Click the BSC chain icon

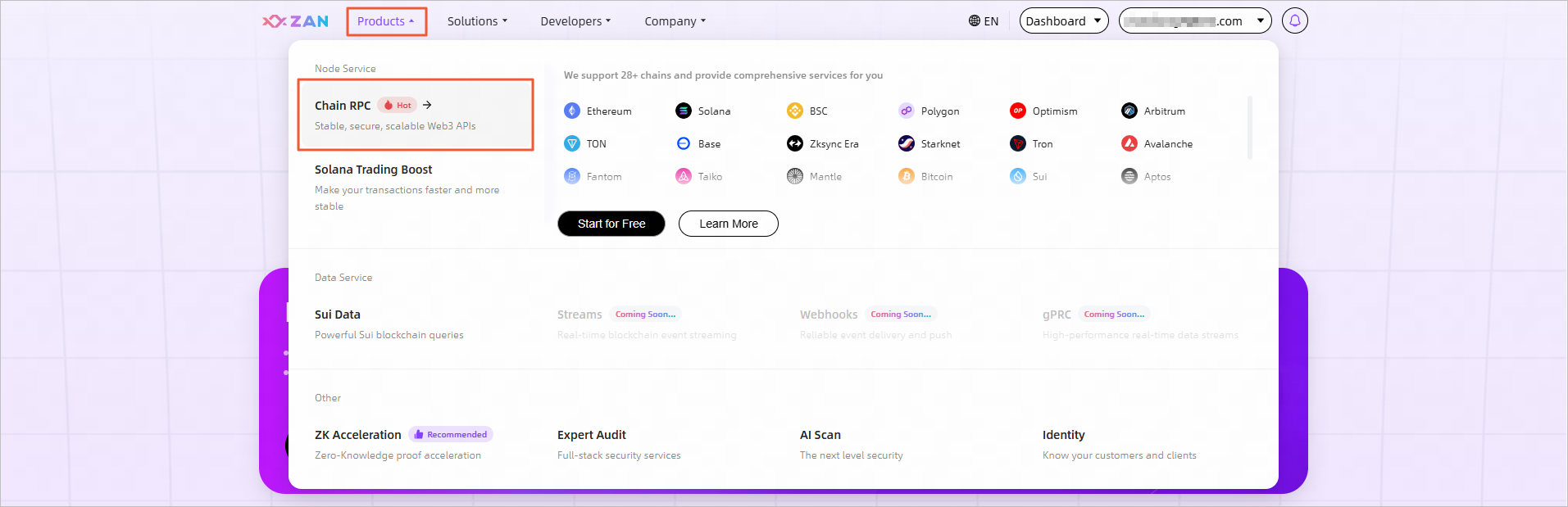click(795, 111)
